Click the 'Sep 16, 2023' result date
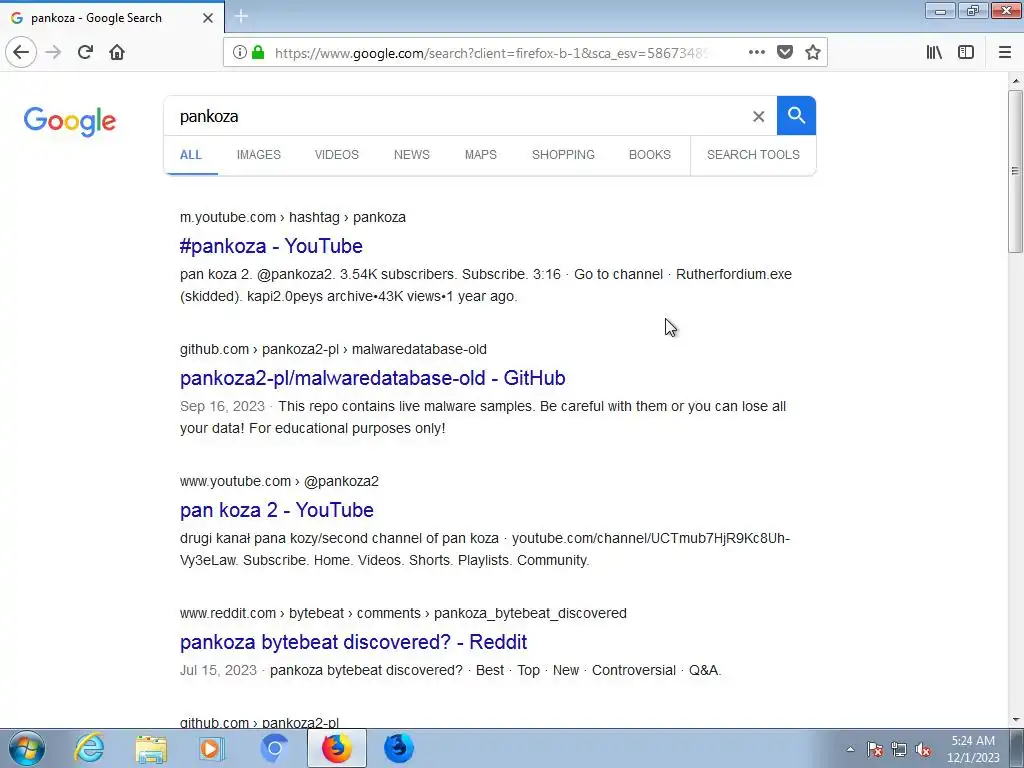This screenshot has height=768, width=1024. click(222, 406)
